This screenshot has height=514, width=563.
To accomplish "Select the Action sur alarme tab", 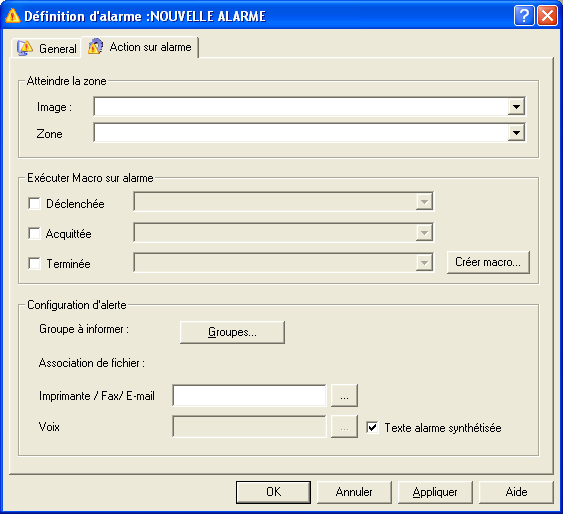I will 140,47.
